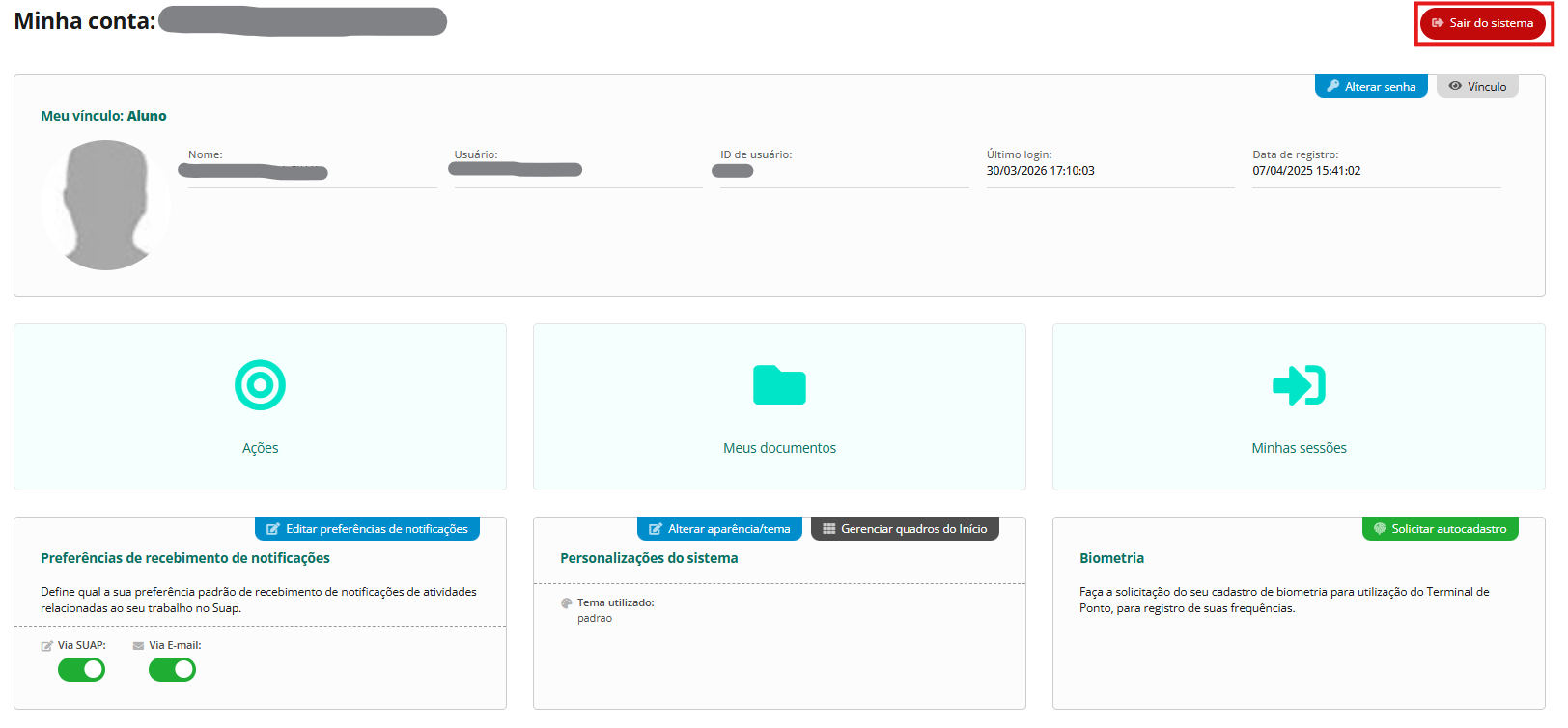Turn off the Via E-mail notification toggle
The height and width of the screenshot is (728, 1568).
pyautogui.click(x=173, y=669)
